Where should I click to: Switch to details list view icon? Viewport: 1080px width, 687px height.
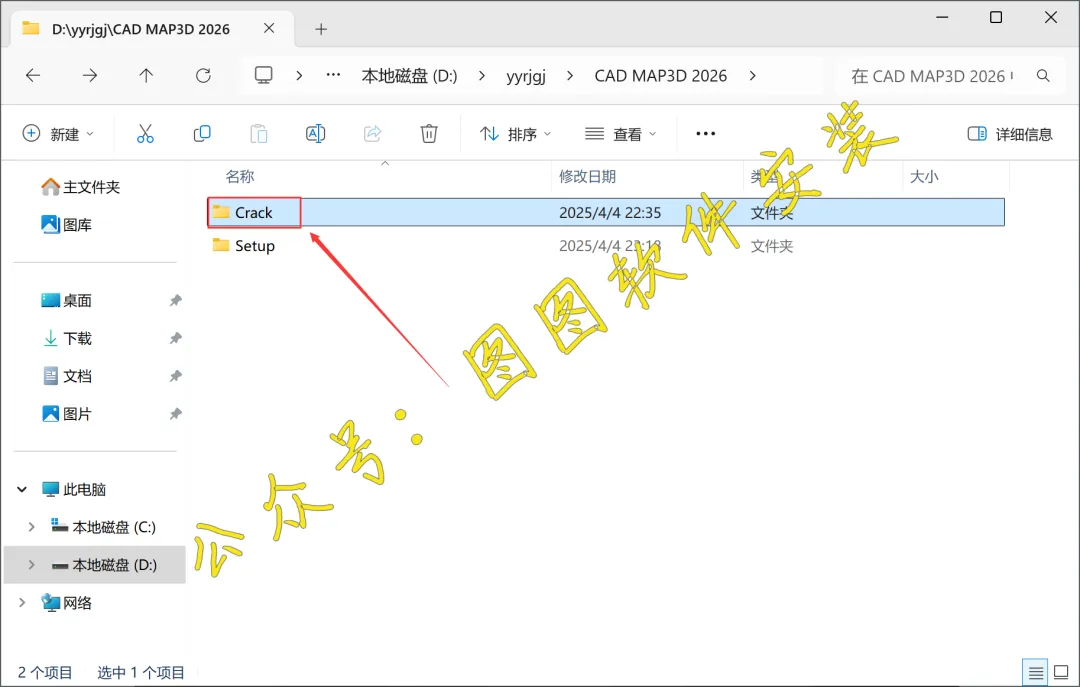[x=1035, y=673]
